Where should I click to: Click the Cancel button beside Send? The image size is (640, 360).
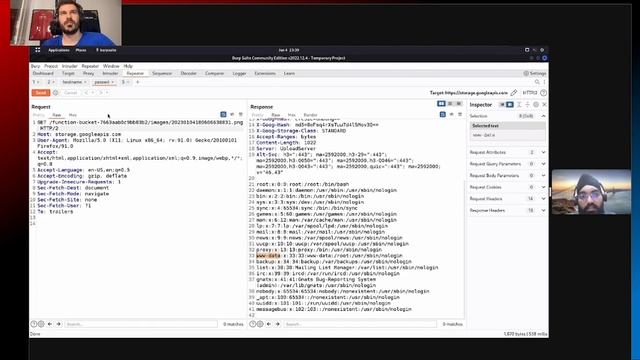click(x=70, y=93)
